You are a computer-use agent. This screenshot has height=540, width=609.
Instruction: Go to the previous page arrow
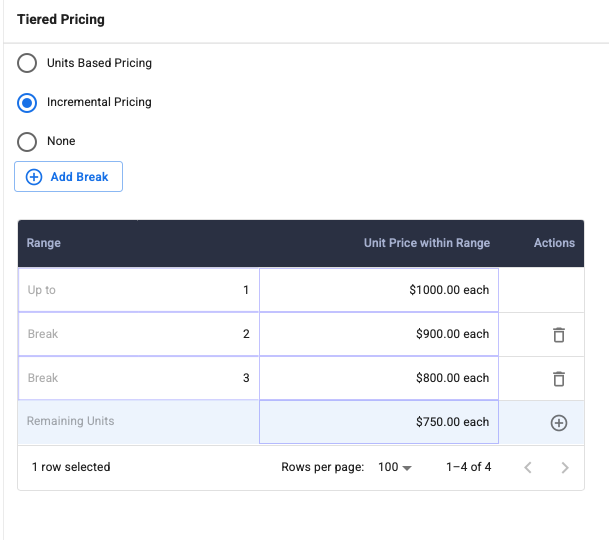tap(528, 467)
